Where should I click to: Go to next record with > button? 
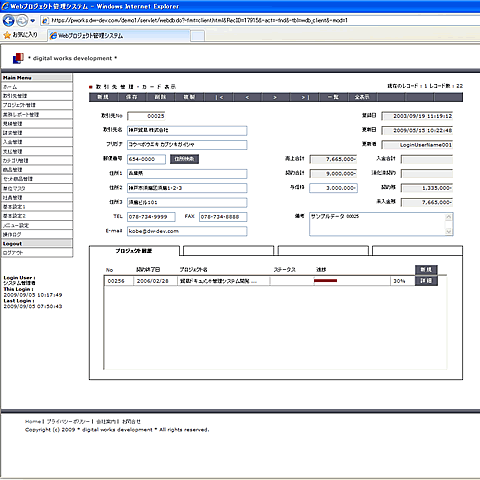pos(275,97)
